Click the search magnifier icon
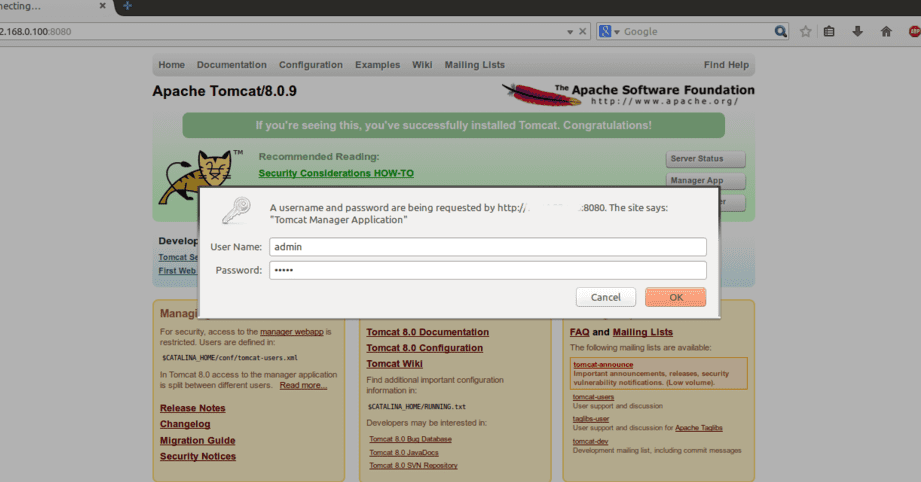 [780, 31]
